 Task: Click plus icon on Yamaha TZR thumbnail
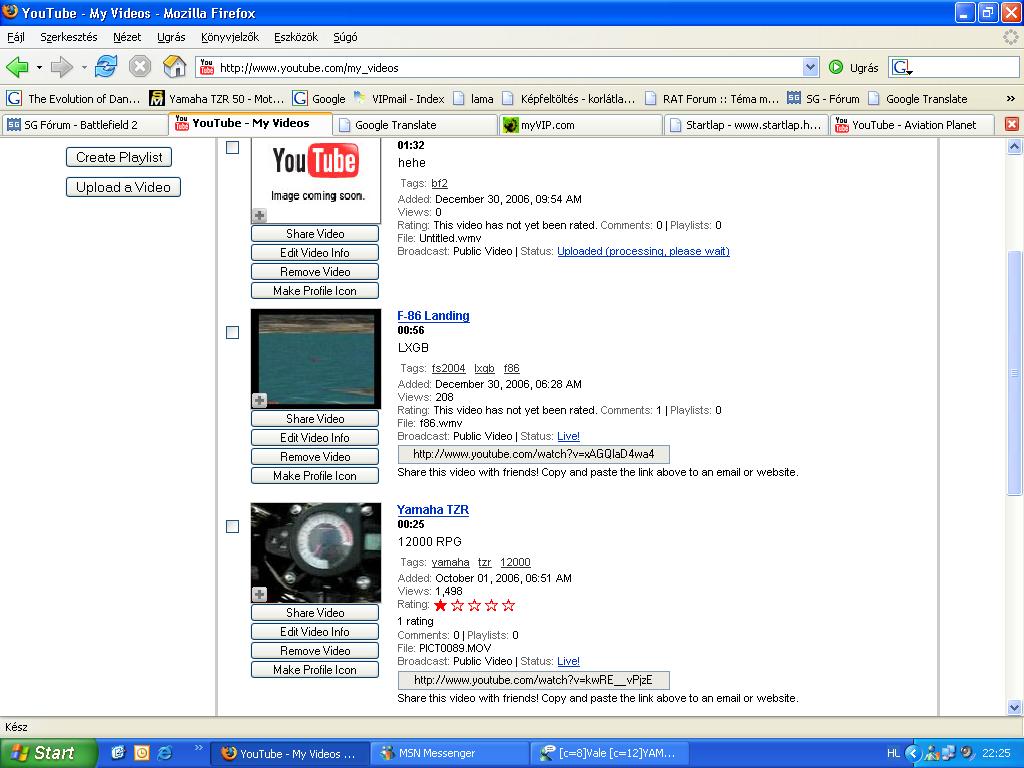259,594
